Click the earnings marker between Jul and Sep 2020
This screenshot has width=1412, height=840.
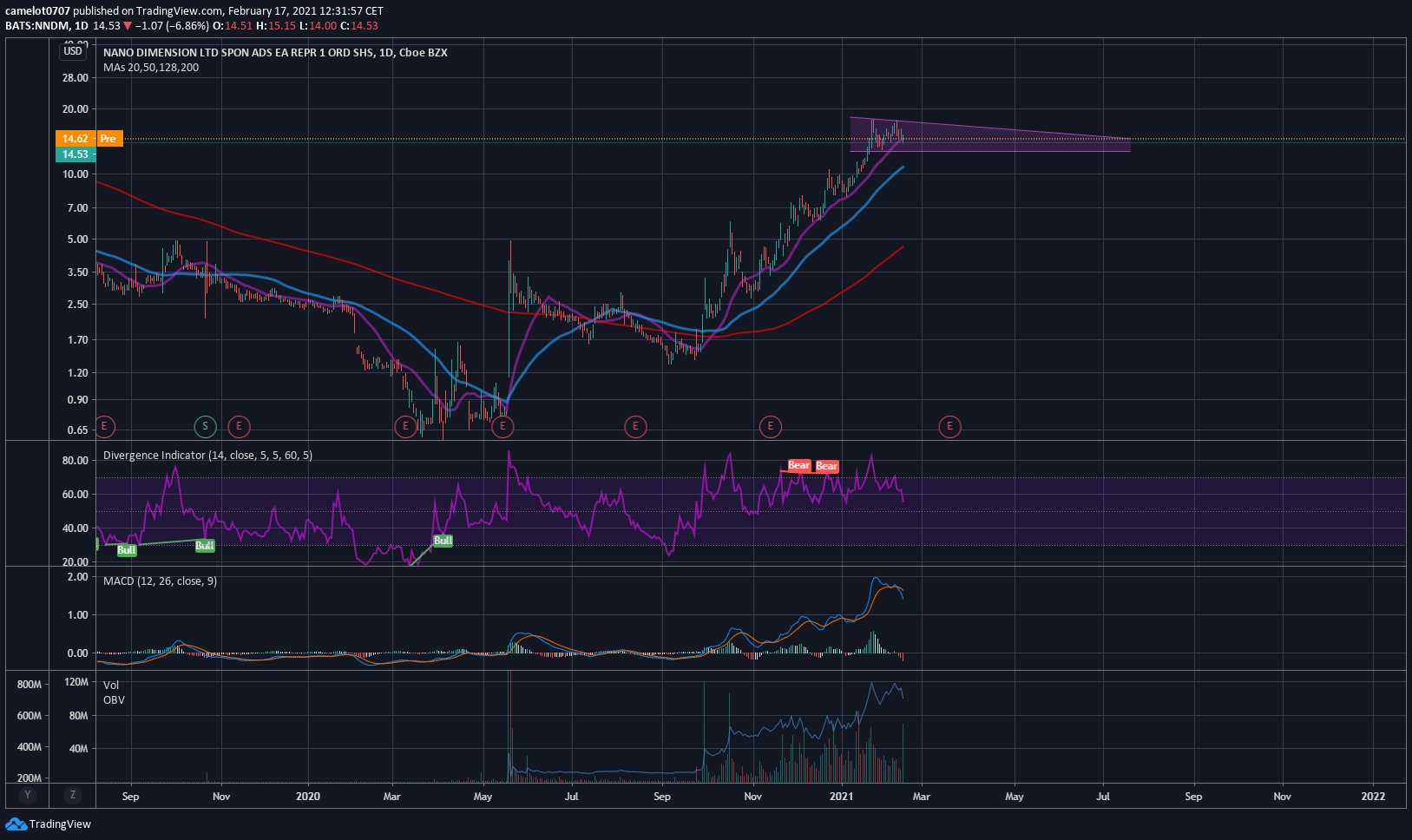pos(635,426)
